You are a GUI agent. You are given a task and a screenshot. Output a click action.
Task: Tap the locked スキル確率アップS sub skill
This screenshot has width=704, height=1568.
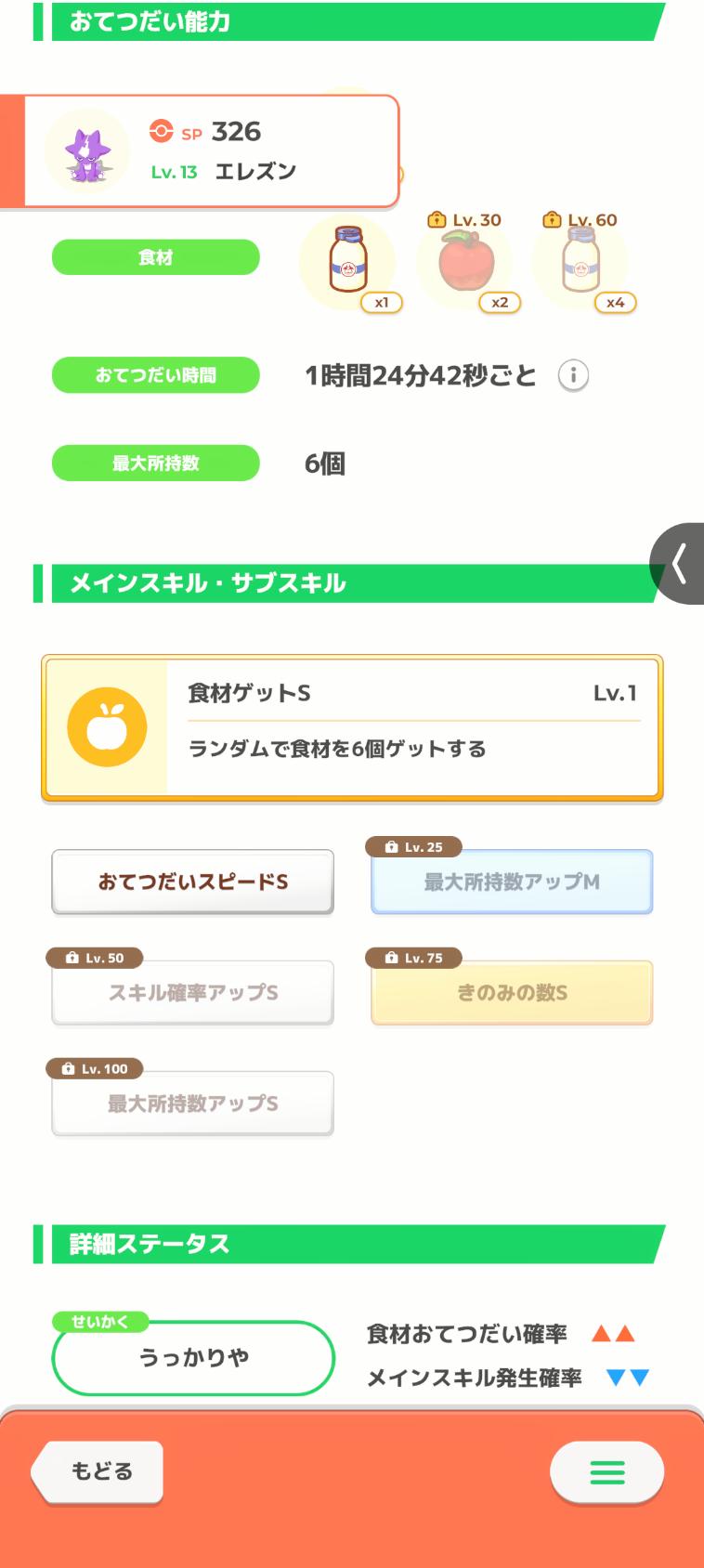[x=192, y=993]
